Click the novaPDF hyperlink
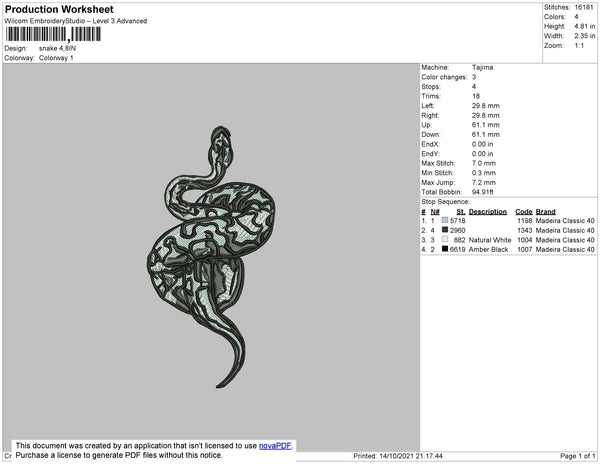The height and width of the screenshot is (464, 600). 275,446
